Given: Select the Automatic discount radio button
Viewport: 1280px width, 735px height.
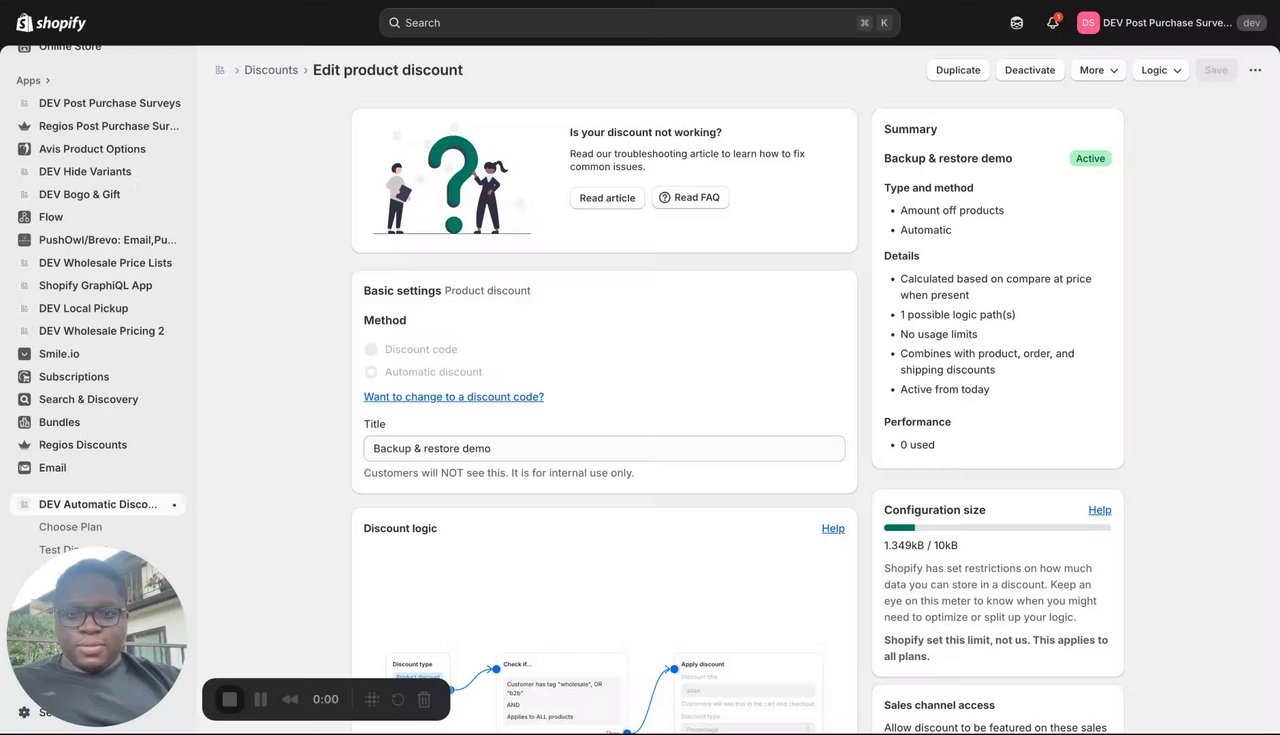Looking at the screenshot, I should (x=371, y=372).
